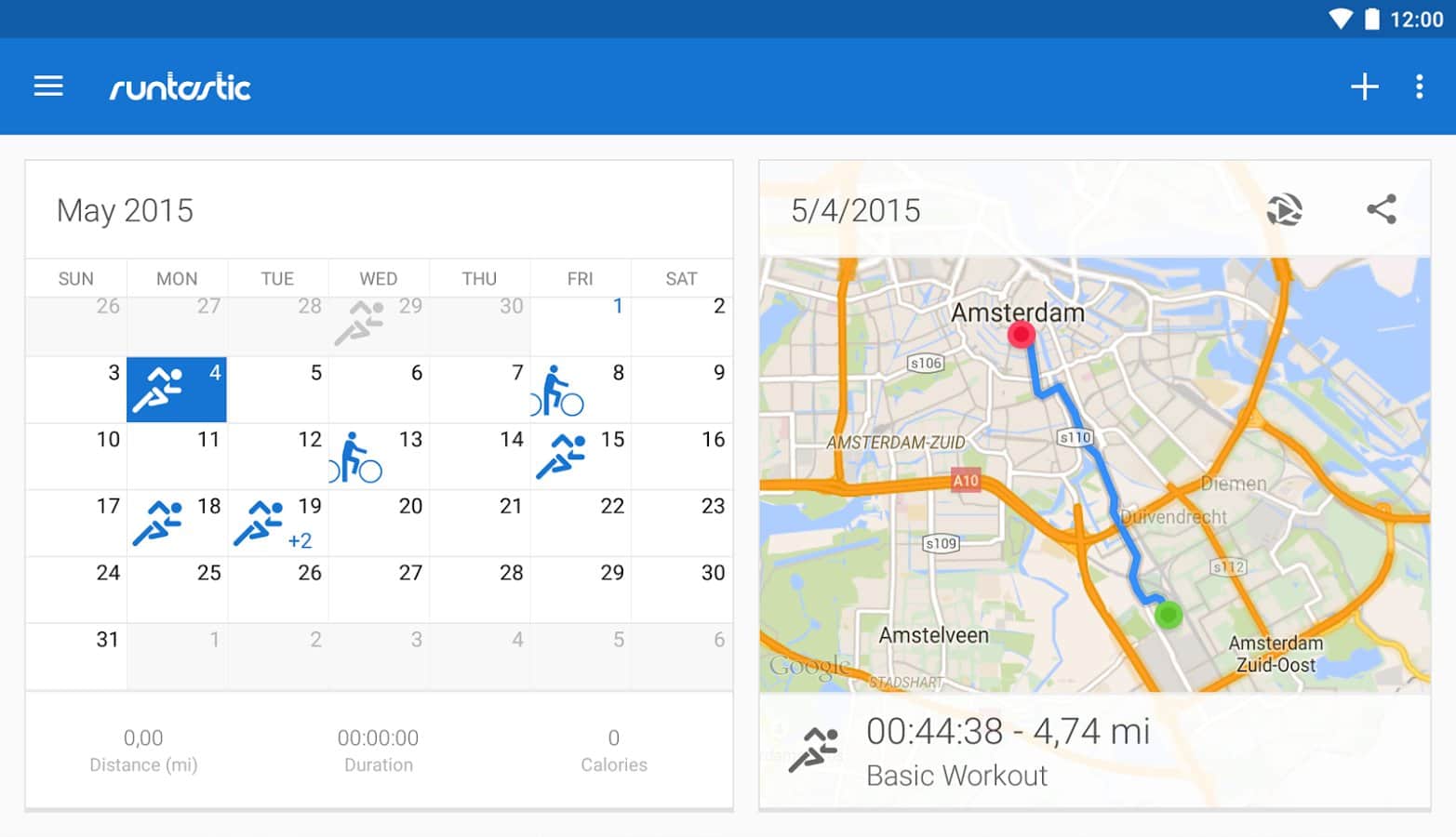Expand the +2 activities on May 19
The height and width of the screenshot is (837, 1456).
pyautogui.click(x=300, y=541)
